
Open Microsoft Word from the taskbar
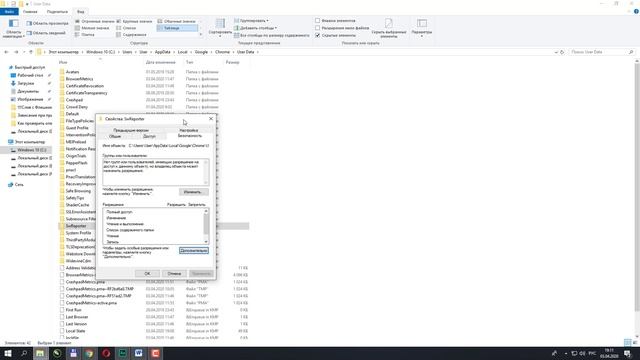139,353
